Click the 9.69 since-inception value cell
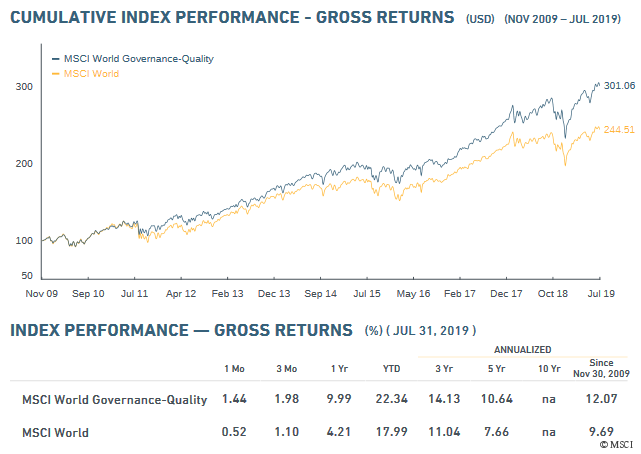The image size is (641, 454). (x=601, y=433)
